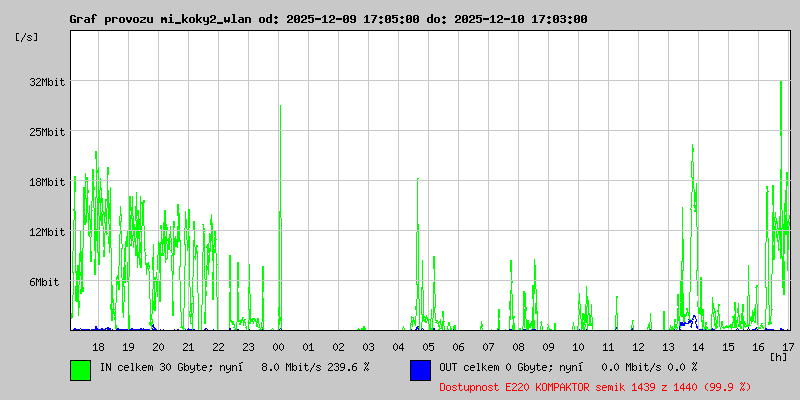Click the hour 23 x-axis label

click(248, 347)
